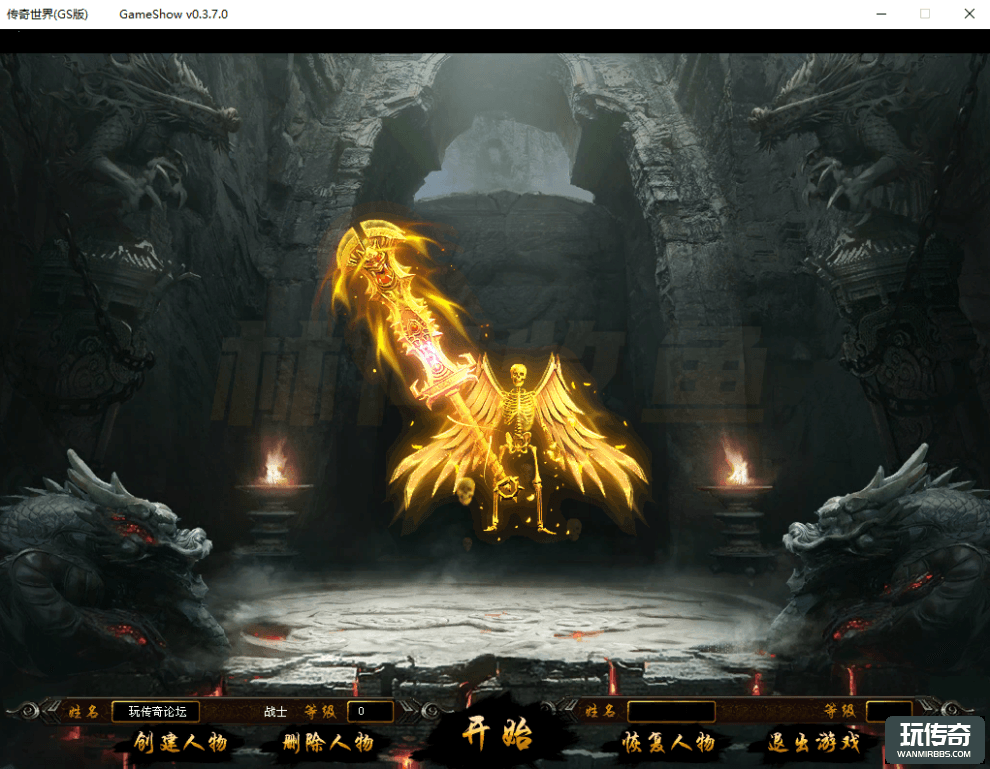Minimize the 传奇世界 game window
The height and width of the screenshot is (769, 990).
881,14
